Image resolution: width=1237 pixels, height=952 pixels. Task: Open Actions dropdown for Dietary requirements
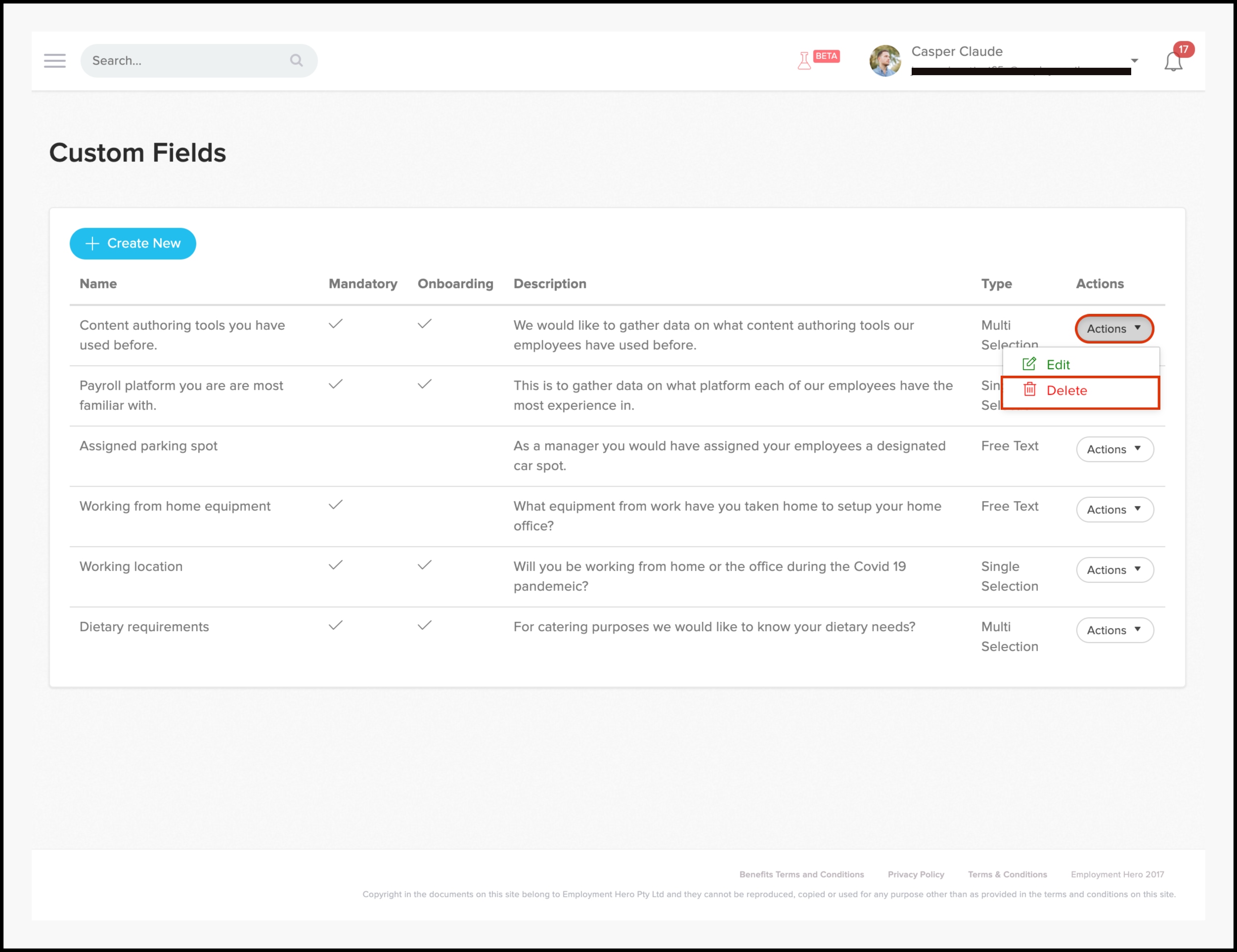[x=1114, y=630]
